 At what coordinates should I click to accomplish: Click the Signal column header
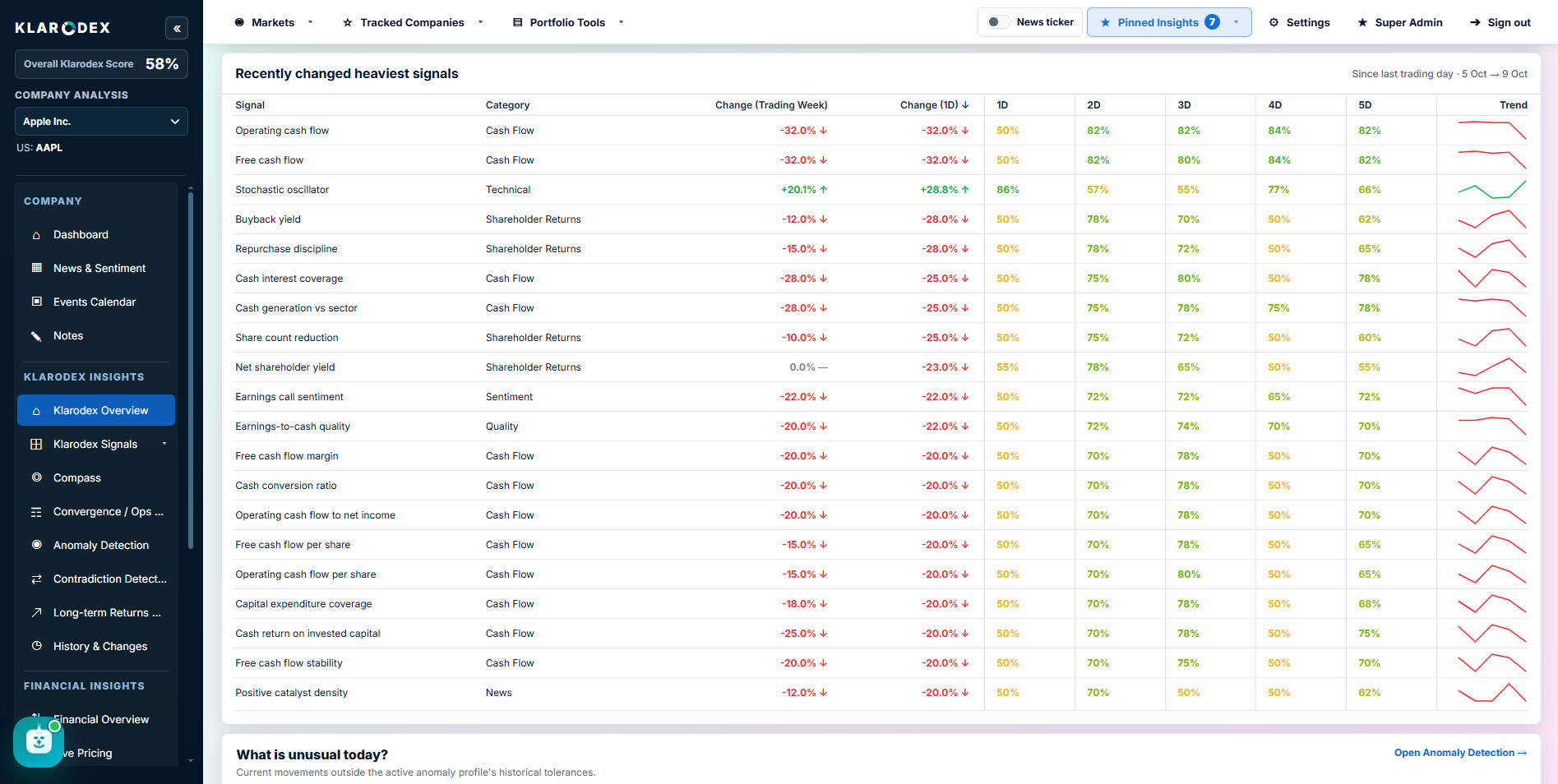pyautogui.click(x=250, y=105)
